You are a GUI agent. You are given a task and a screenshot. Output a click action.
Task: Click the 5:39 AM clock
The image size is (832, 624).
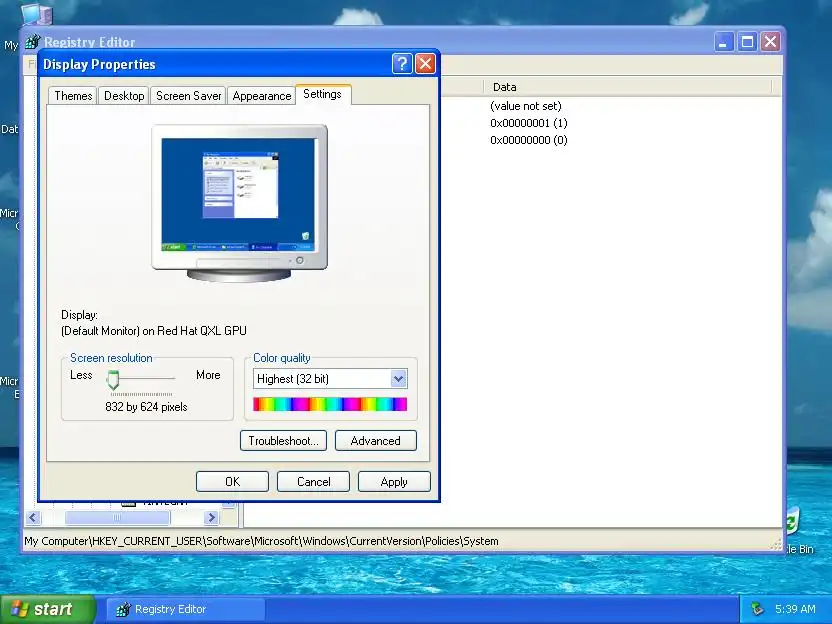[795, 609]
